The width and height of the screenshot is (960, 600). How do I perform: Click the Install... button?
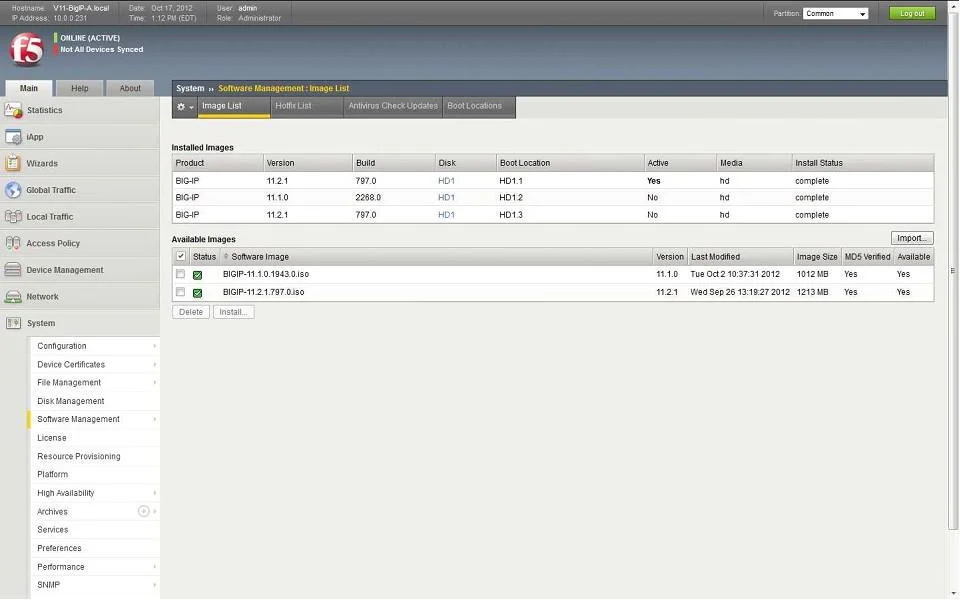tap(233, 312)
